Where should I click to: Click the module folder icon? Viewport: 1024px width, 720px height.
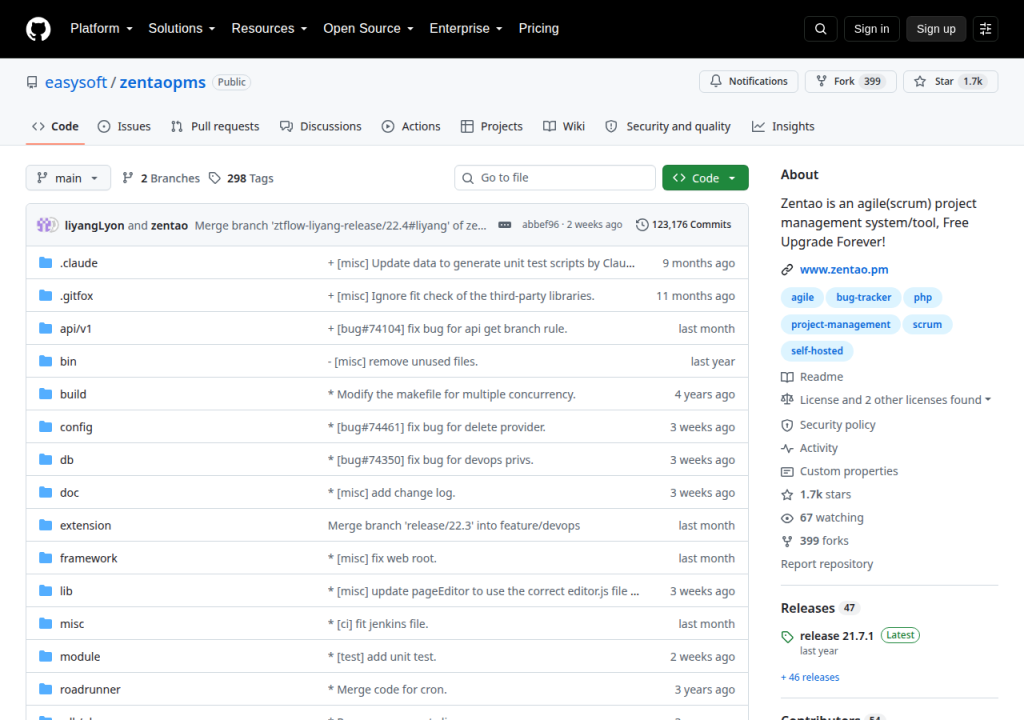(x=45, y=656)
